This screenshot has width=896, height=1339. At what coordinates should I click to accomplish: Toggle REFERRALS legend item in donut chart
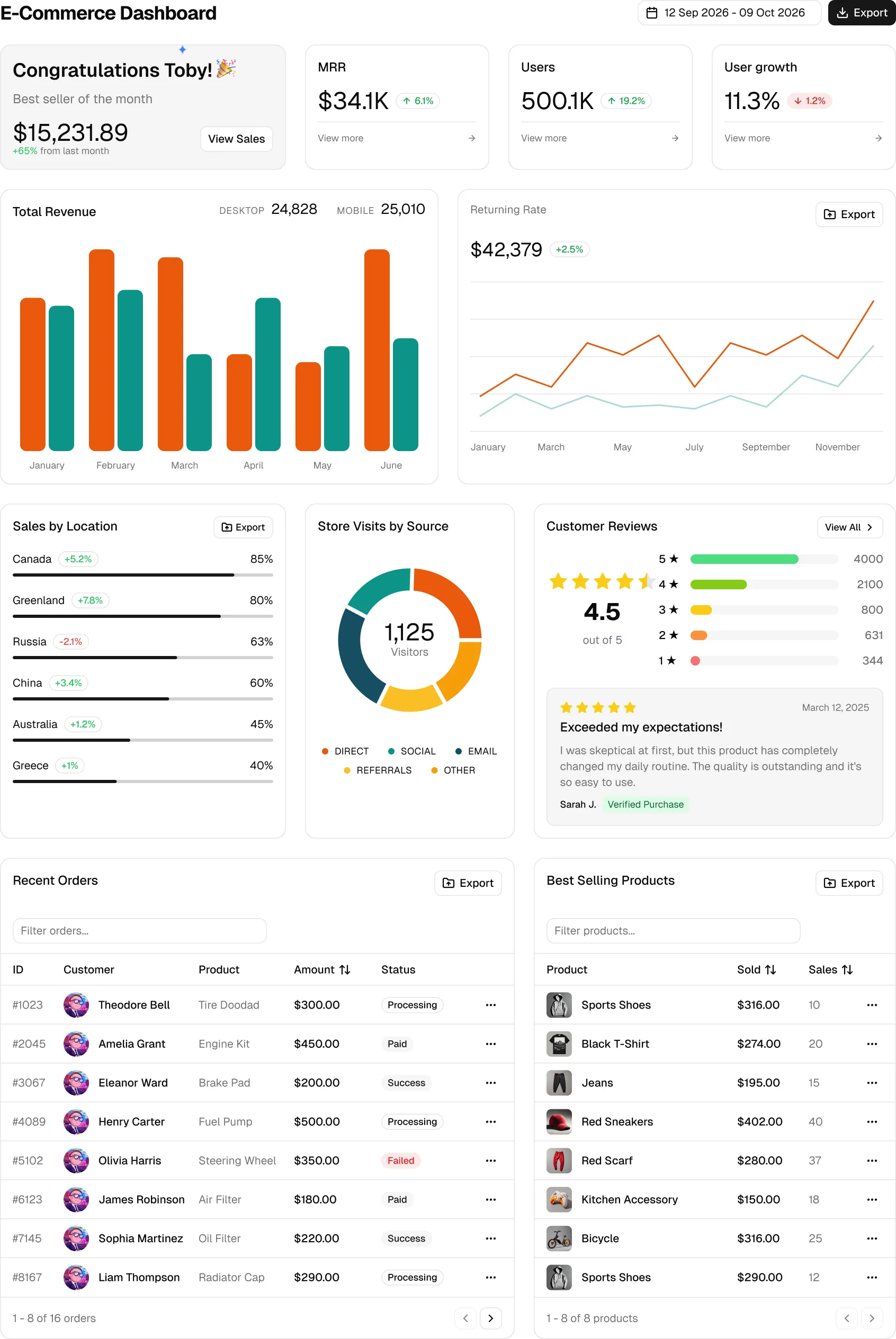[x=377, y=770]
